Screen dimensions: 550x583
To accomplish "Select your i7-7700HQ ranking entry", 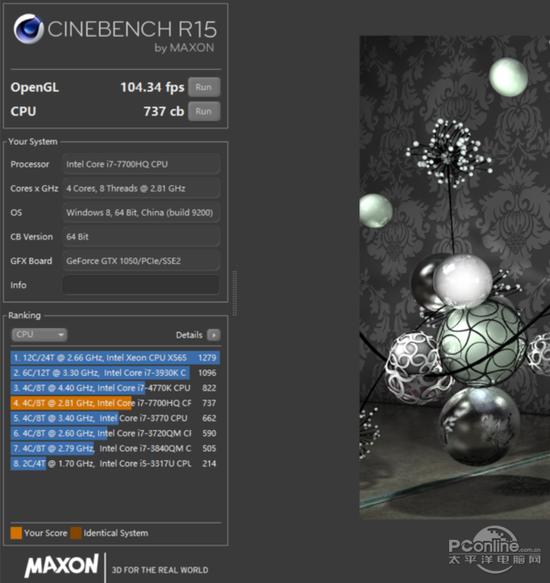I will pos(115,403).
